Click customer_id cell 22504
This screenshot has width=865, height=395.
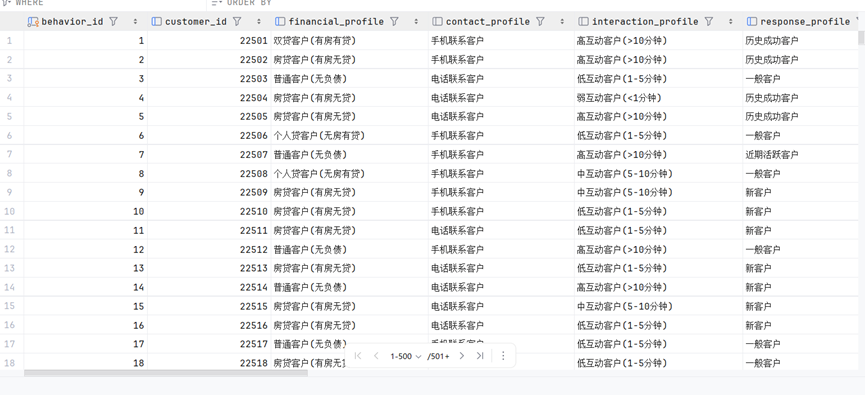pos(209,98)
